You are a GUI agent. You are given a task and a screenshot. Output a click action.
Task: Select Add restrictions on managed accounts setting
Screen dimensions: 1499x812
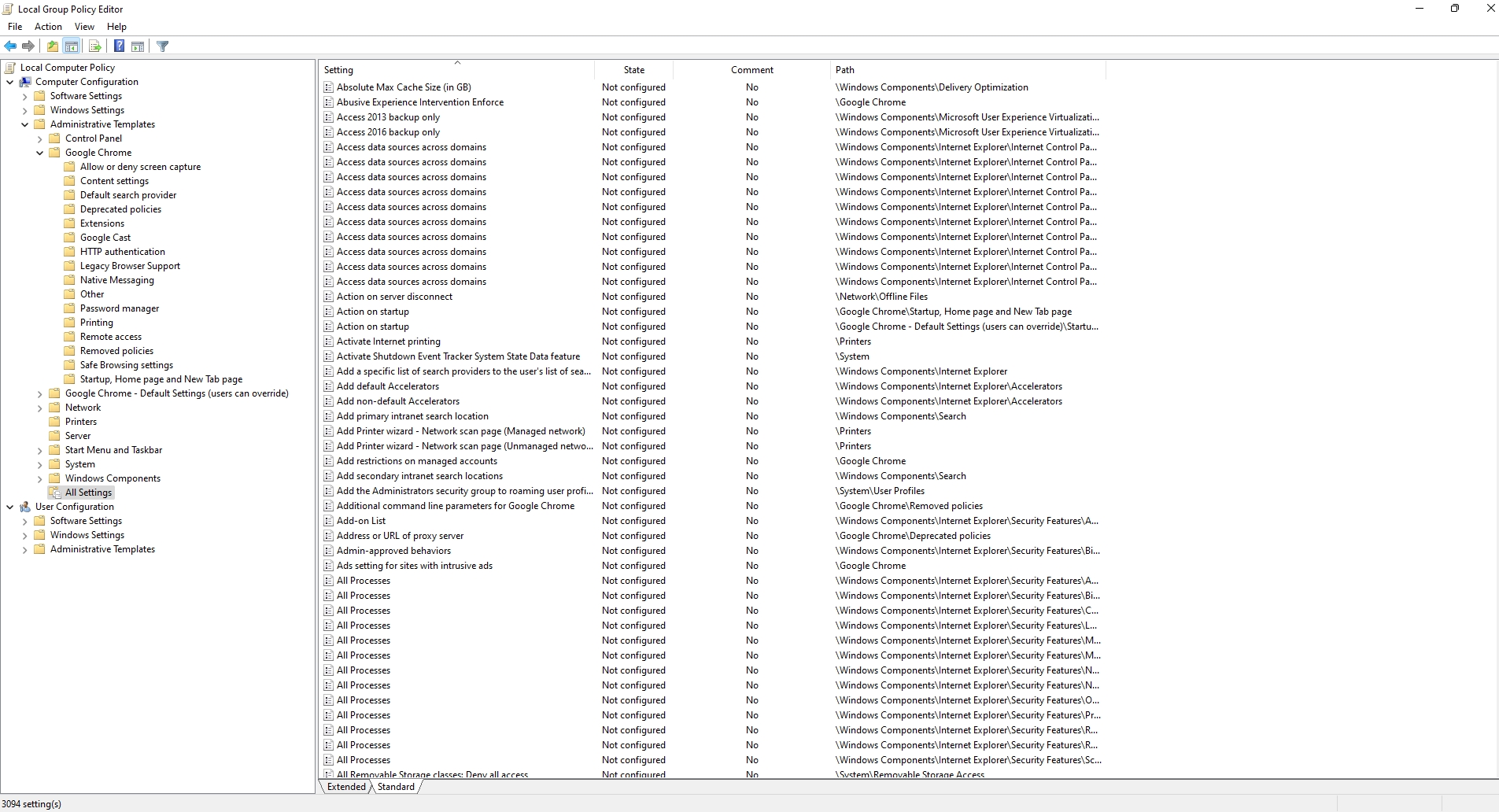click(x=417, y=461)
